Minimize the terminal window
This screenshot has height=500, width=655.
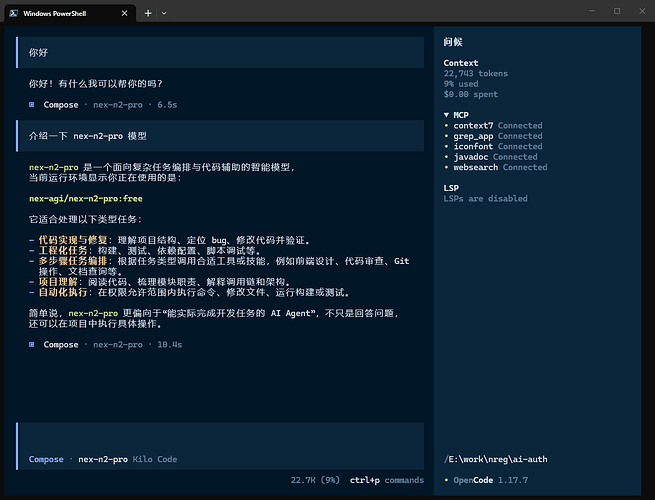592,11
